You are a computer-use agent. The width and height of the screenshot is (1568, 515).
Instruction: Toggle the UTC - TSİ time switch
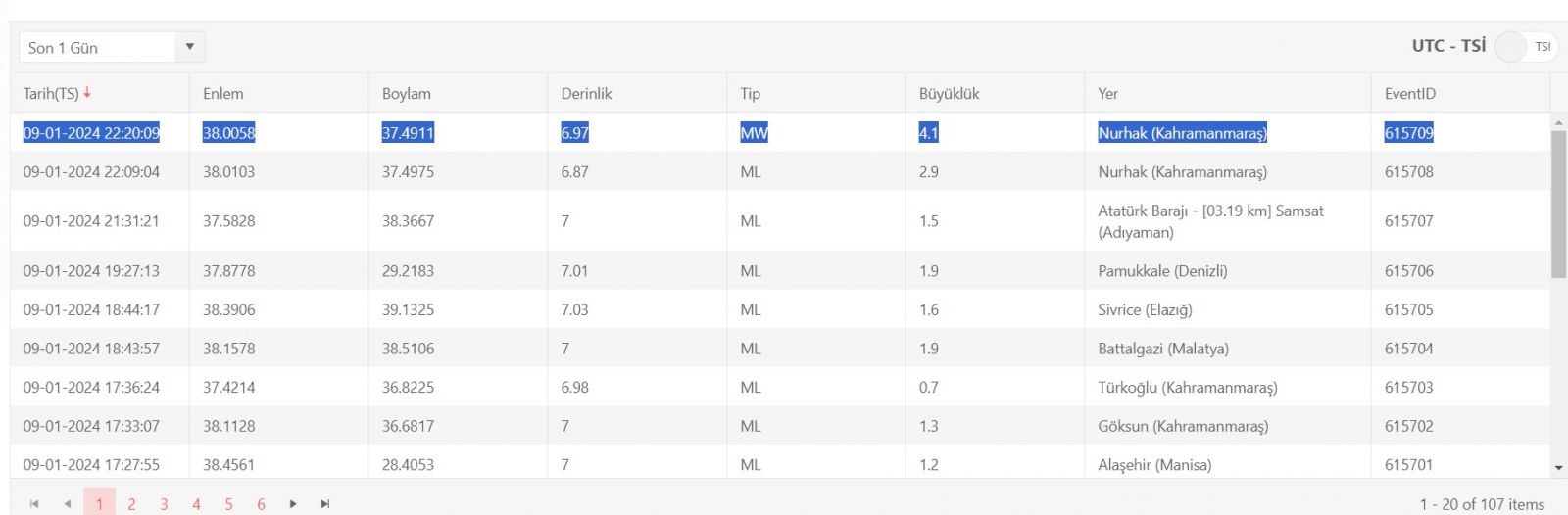1525,47
